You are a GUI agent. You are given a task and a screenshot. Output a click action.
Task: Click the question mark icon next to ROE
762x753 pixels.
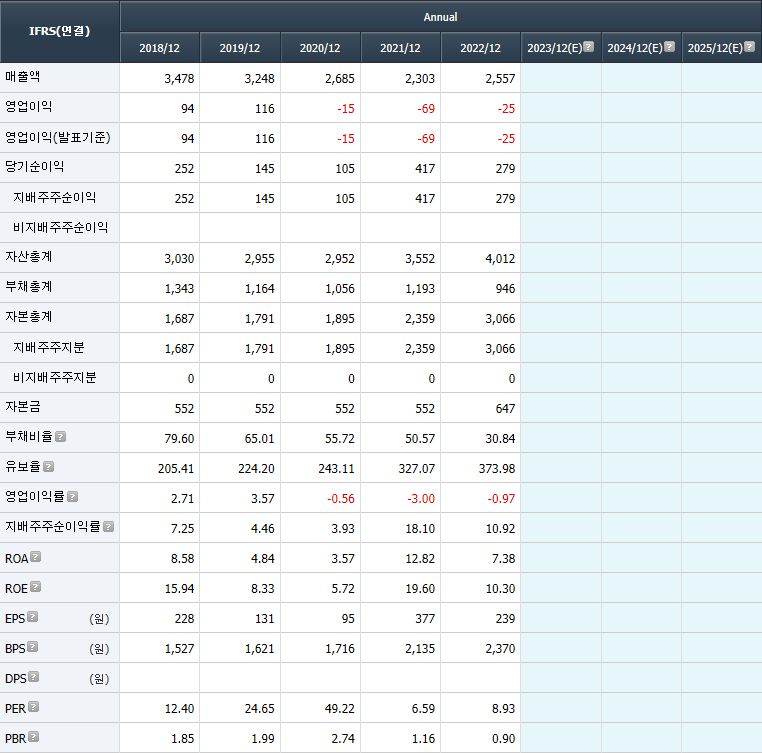[35, 587]
